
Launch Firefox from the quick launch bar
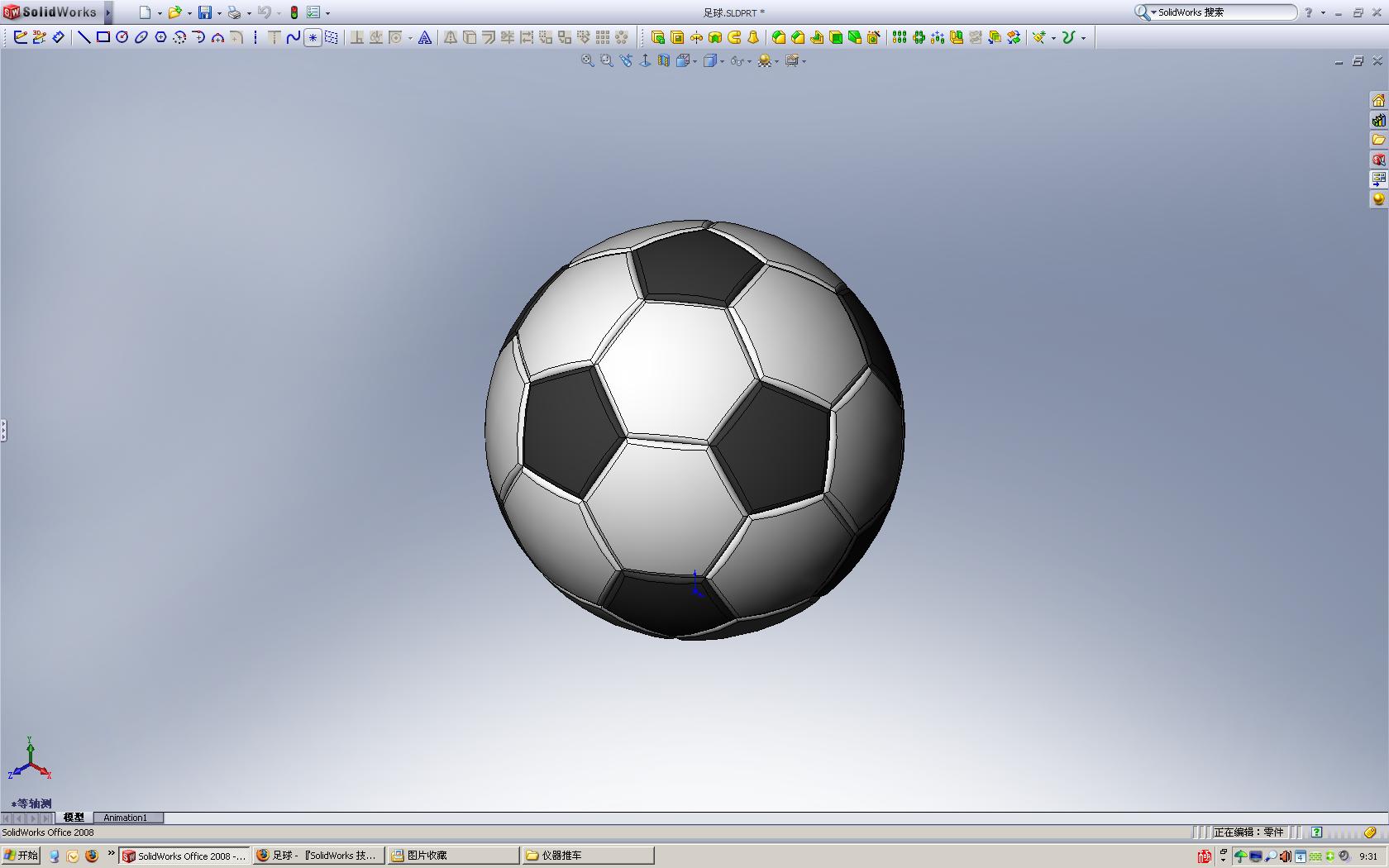92,856
